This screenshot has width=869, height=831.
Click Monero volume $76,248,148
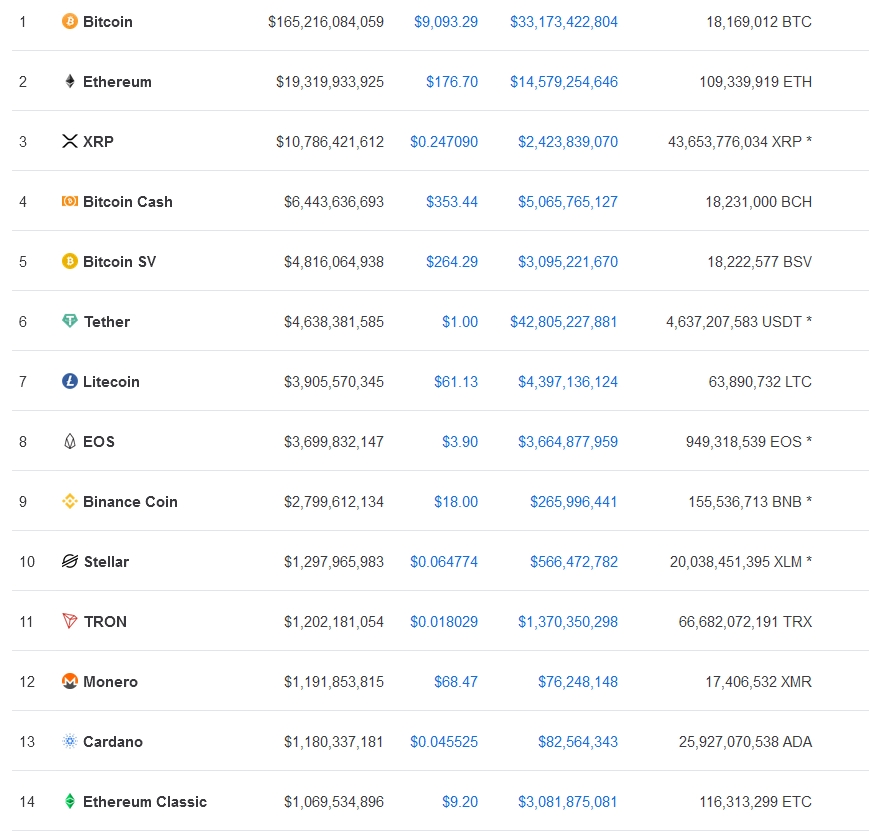[x=577, y=681]
